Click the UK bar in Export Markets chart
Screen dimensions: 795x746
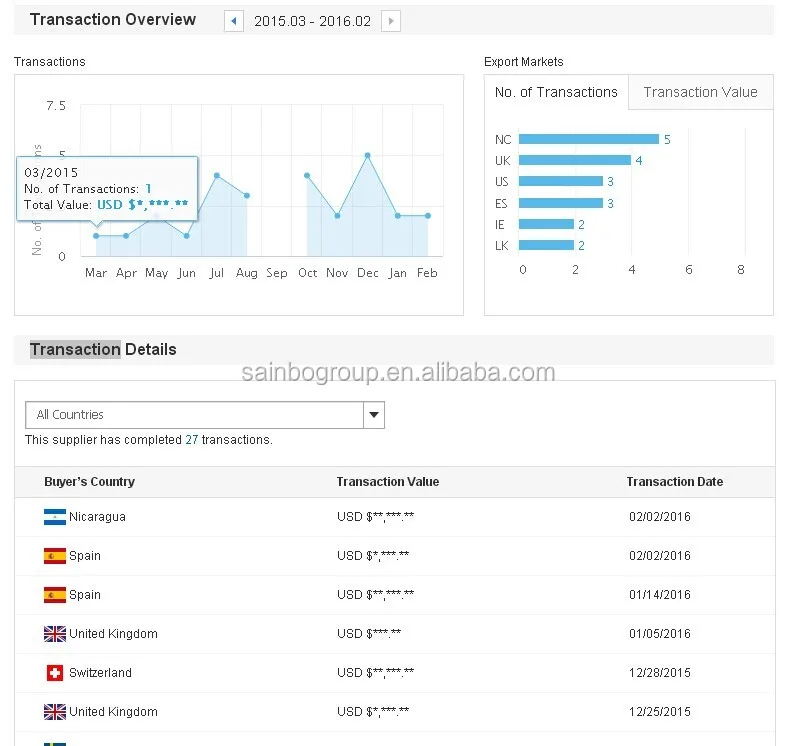[575, 160]
